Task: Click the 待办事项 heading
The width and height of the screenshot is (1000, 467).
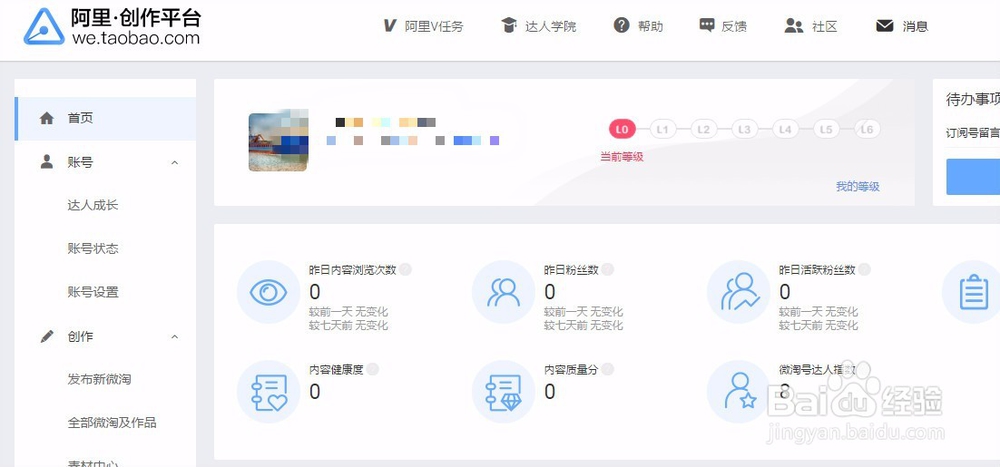Action: tap(973, 100)
